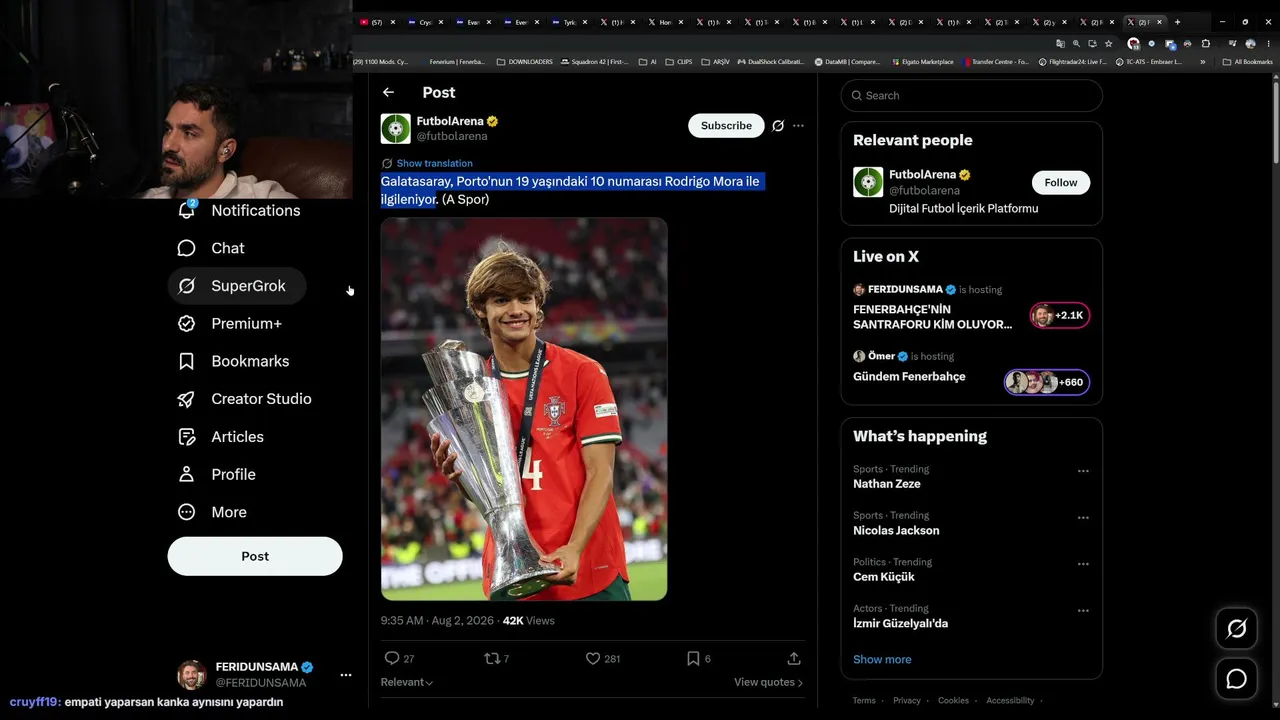The width and height of the screenshot is (1280, 720).
Task: Open FERIDUNSAMA account switcher menu
Action: [346, 675]
